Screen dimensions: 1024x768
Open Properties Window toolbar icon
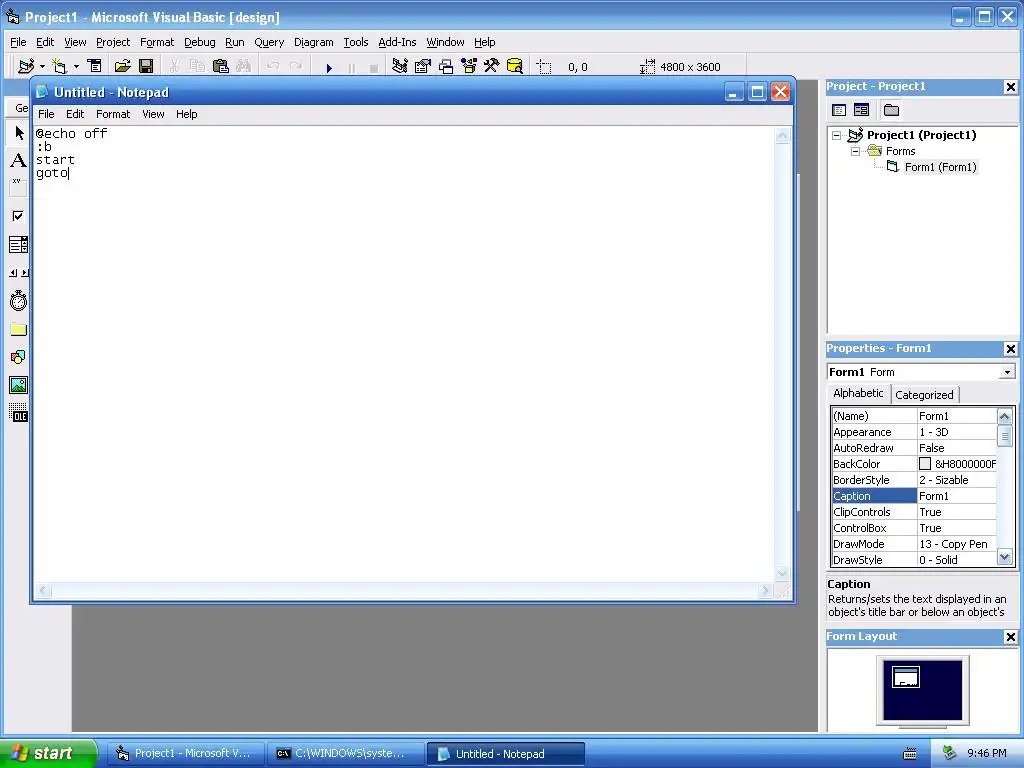[x=423, y=67]
